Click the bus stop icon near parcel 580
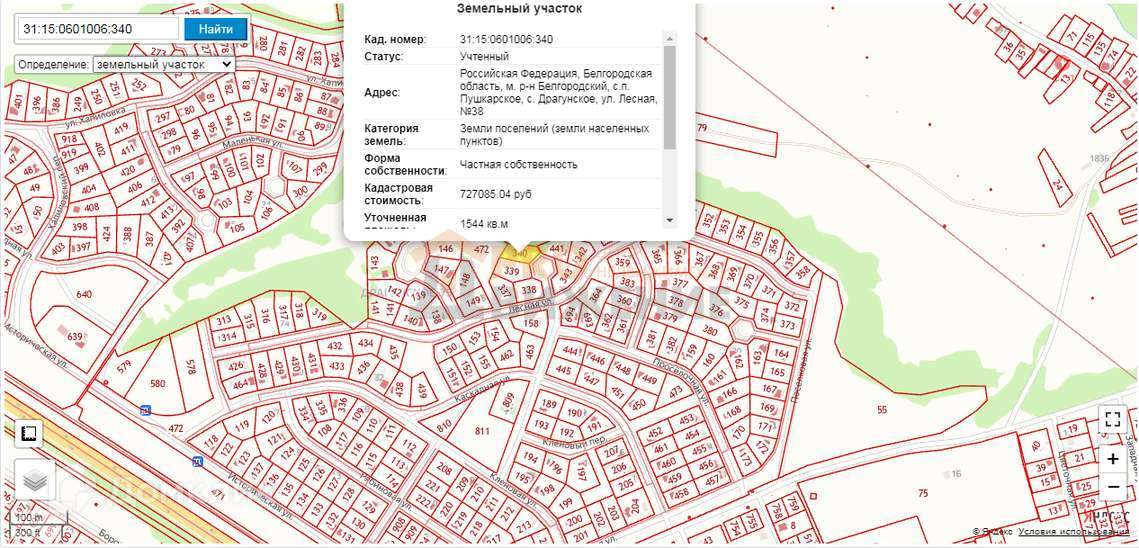The image size is (1139, 548). (x=147, y=411)
